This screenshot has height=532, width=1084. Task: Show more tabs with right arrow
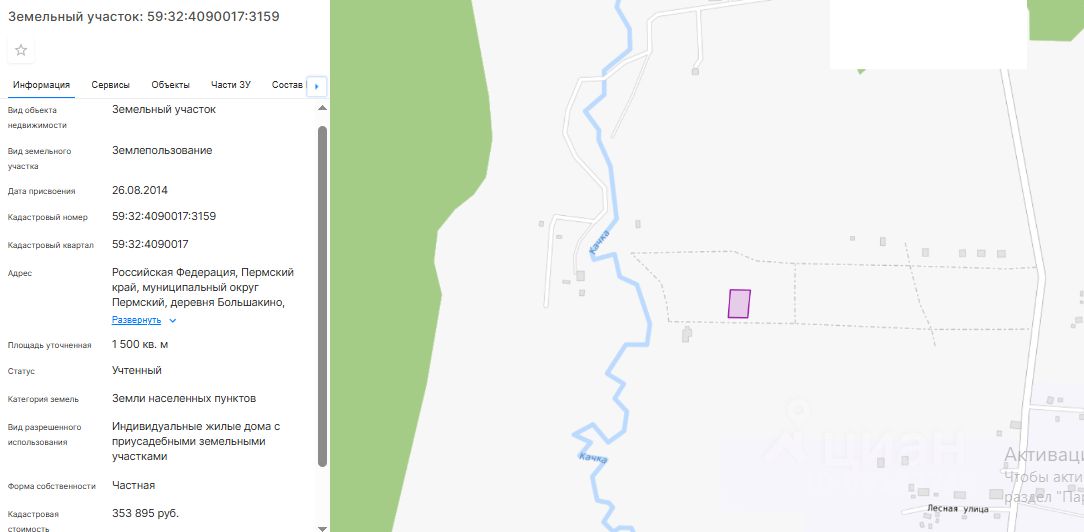(317, 86)
